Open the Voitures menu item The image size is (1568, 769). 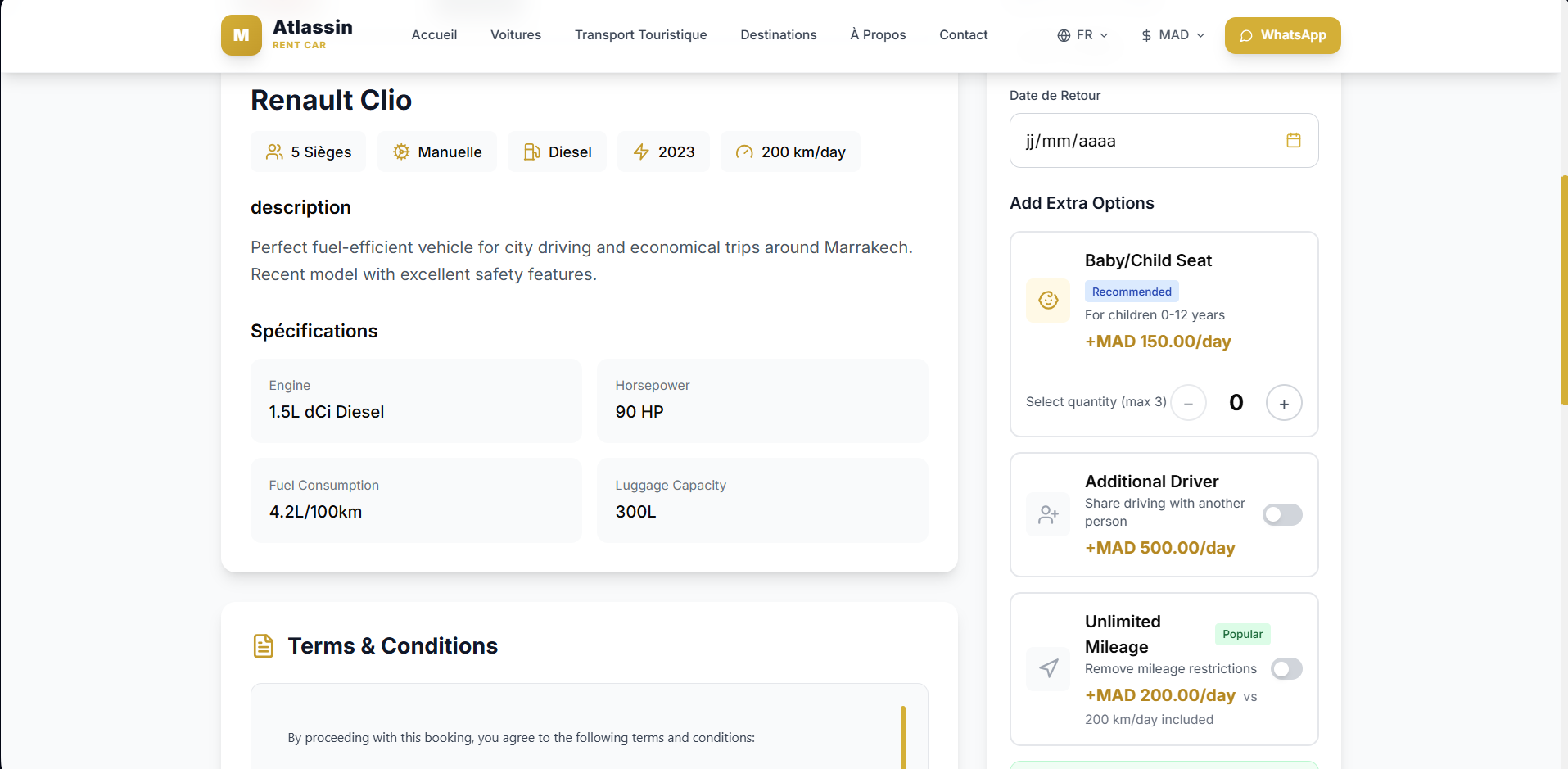pos(516,35)
